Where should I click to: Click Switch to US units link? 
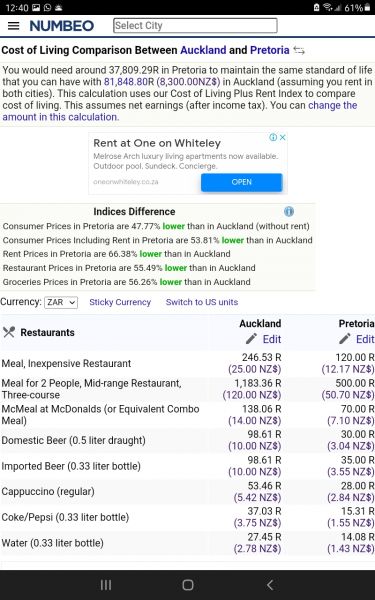(x=202, y=302)
